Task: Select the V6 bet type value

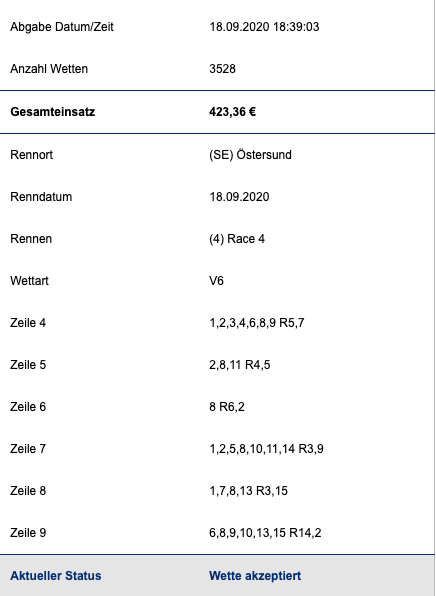Action: coord(216,281)
